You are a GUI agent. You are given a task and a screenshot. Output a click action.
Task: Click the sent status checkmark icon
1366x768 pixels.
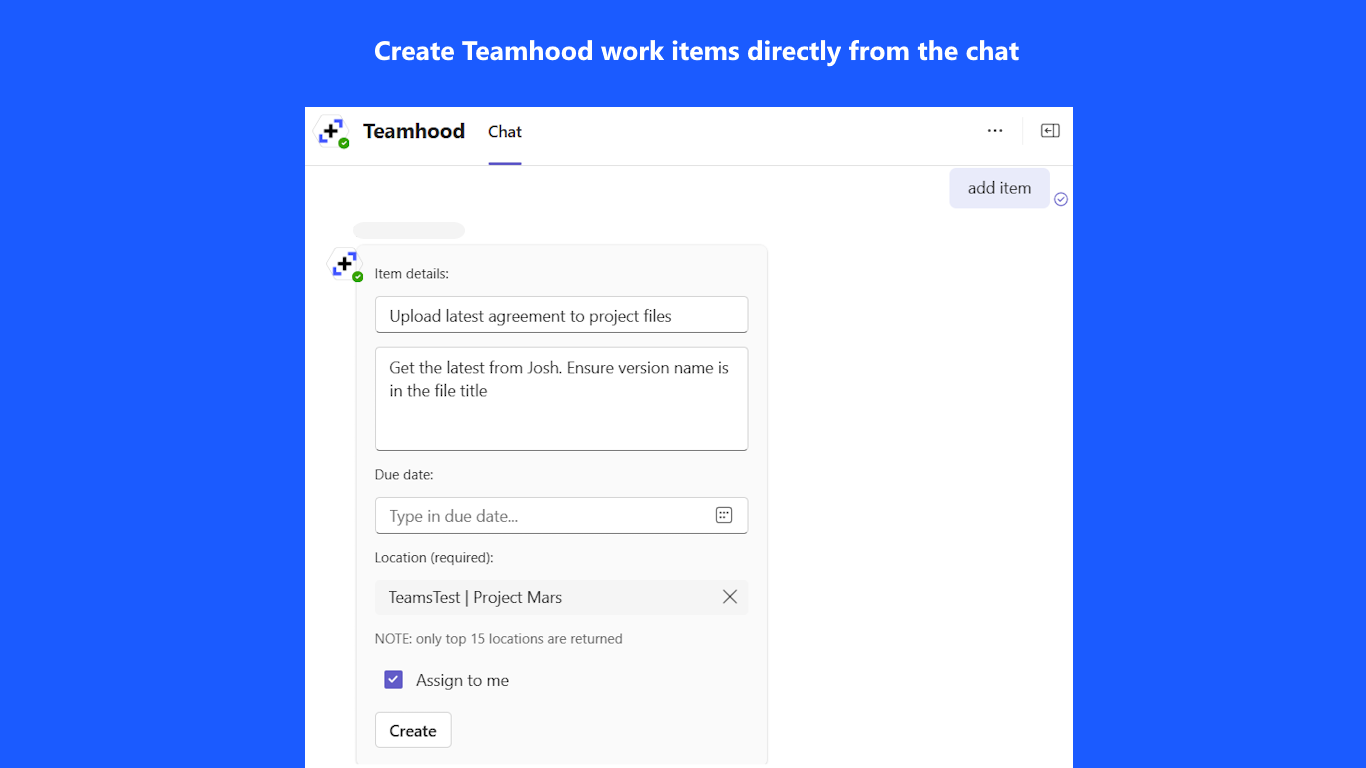(1061, 199)
